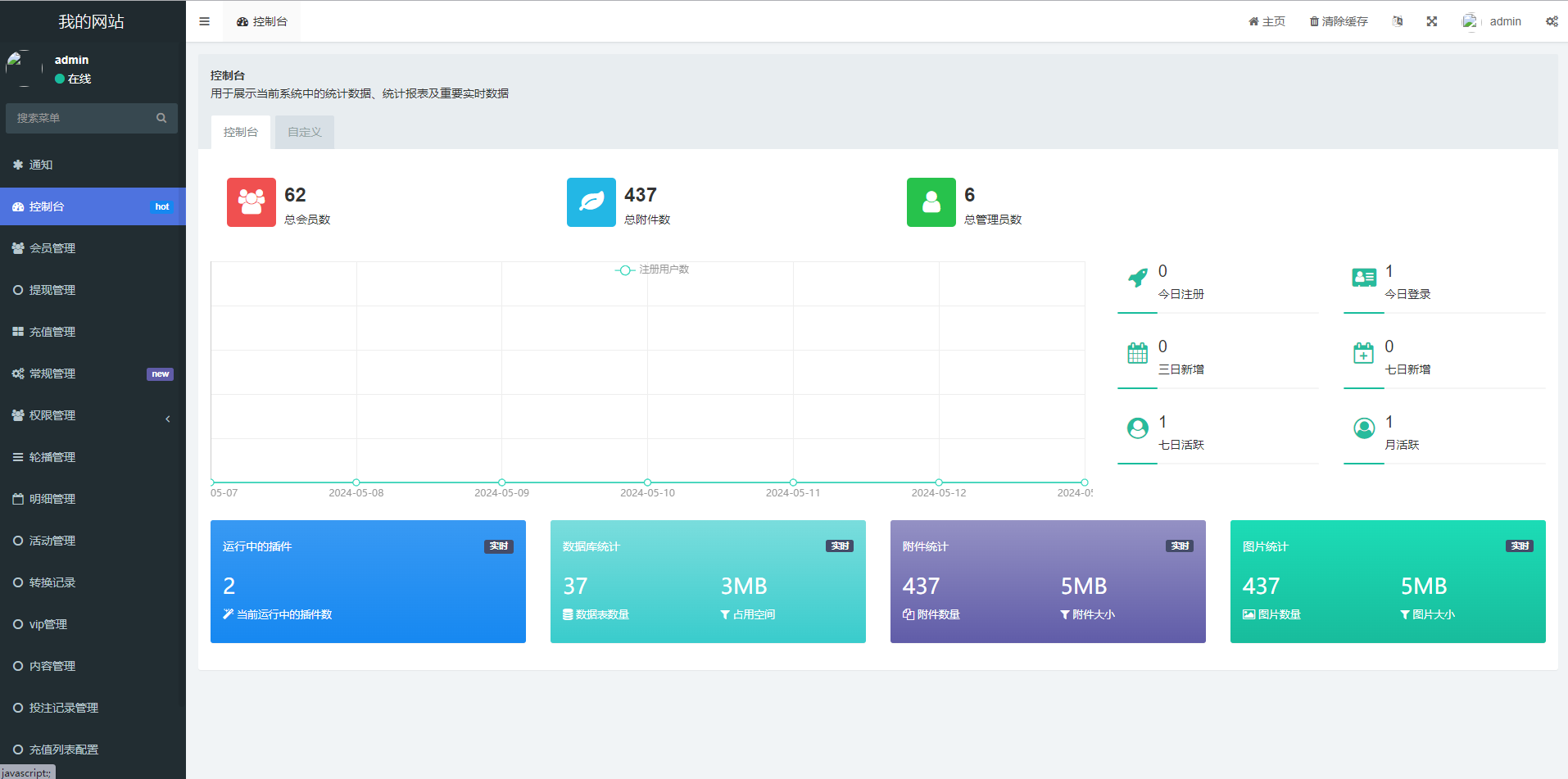Click the fullscreen toggle icon in header
1568x779 pixels.
[1432, 21]
